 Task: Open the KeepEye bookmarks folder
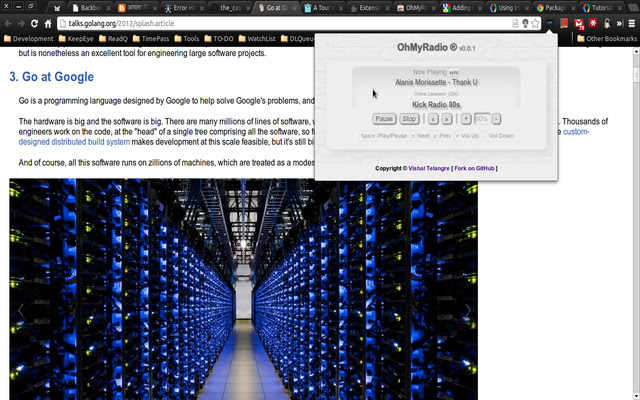(x=76, y=39)
